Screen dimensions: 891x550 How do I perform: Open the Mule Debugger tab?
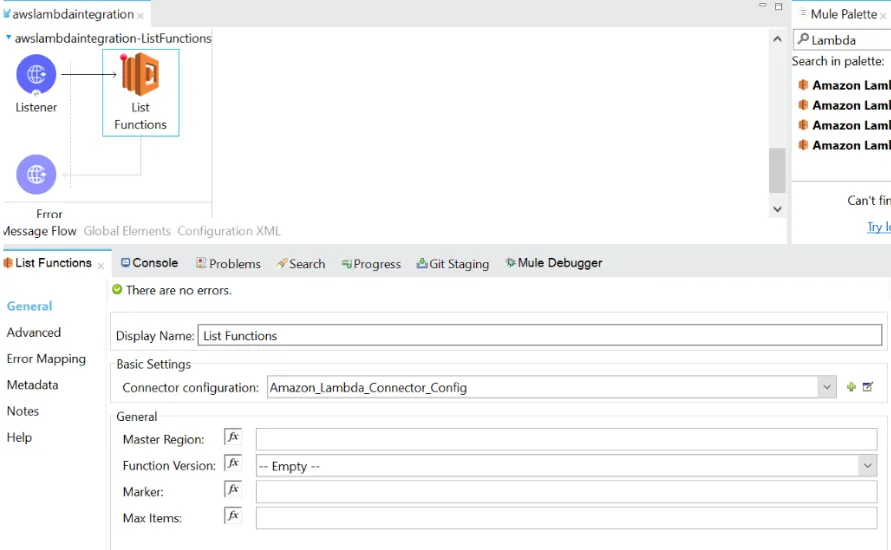[x=553, y=262]
